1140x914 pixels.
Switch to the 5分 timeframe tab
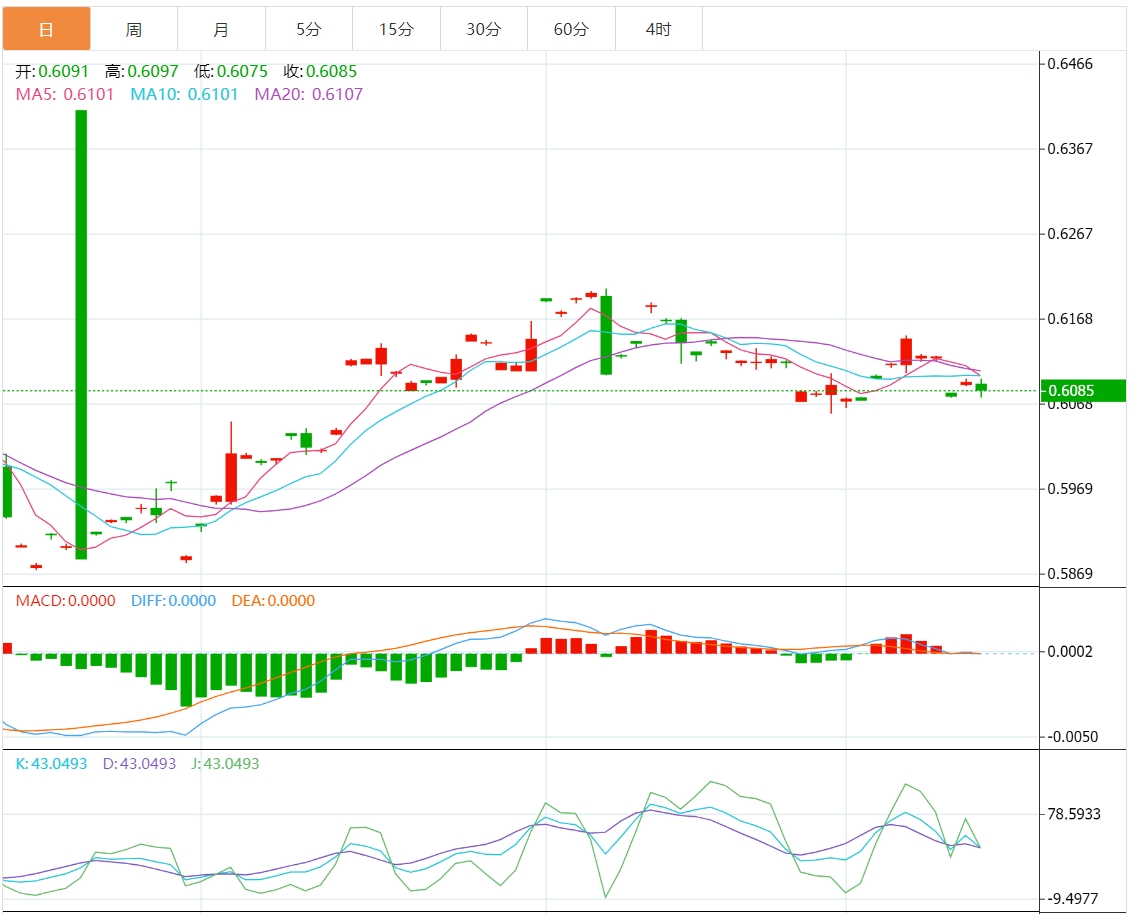[308, 29]
